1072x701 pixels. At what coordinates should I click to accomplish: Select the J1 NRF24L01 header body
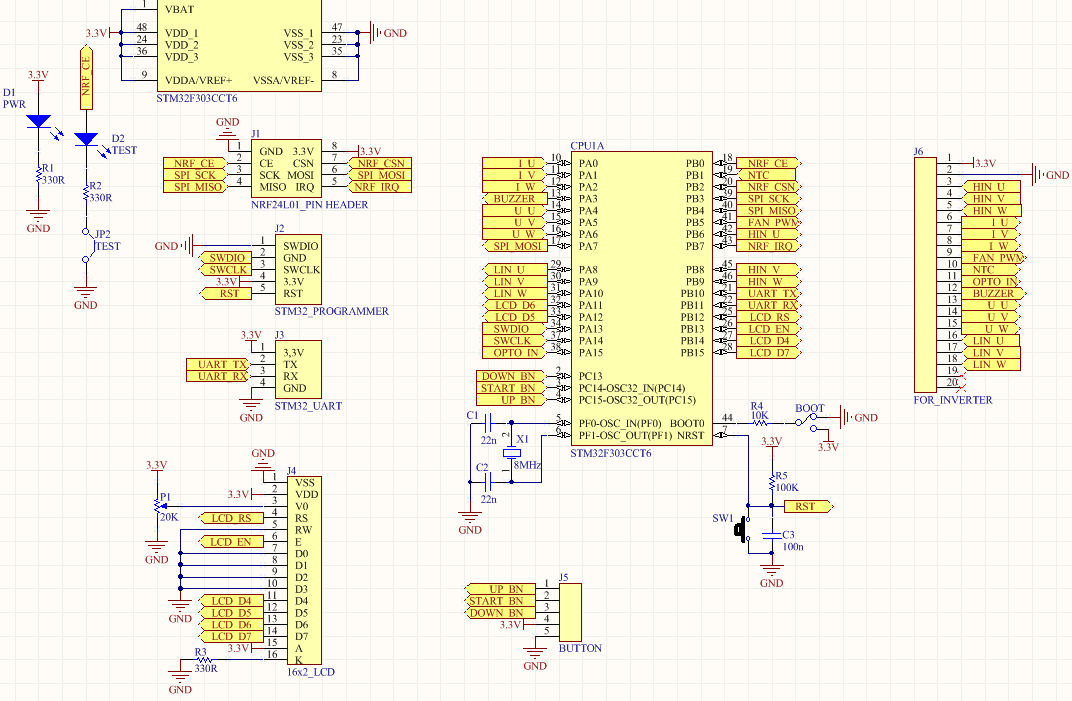(285, 169)
